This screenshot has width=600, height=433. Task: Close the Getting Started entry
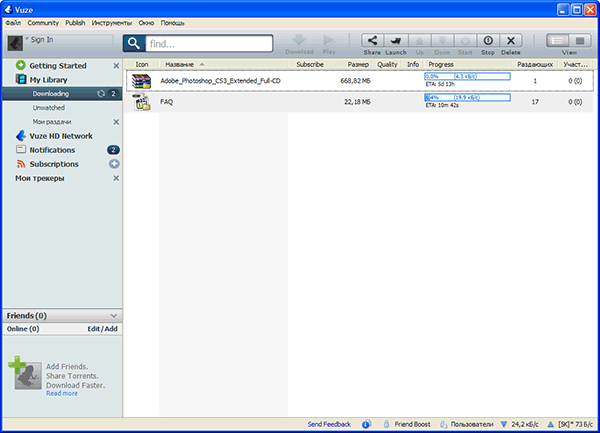click(116, 66)
